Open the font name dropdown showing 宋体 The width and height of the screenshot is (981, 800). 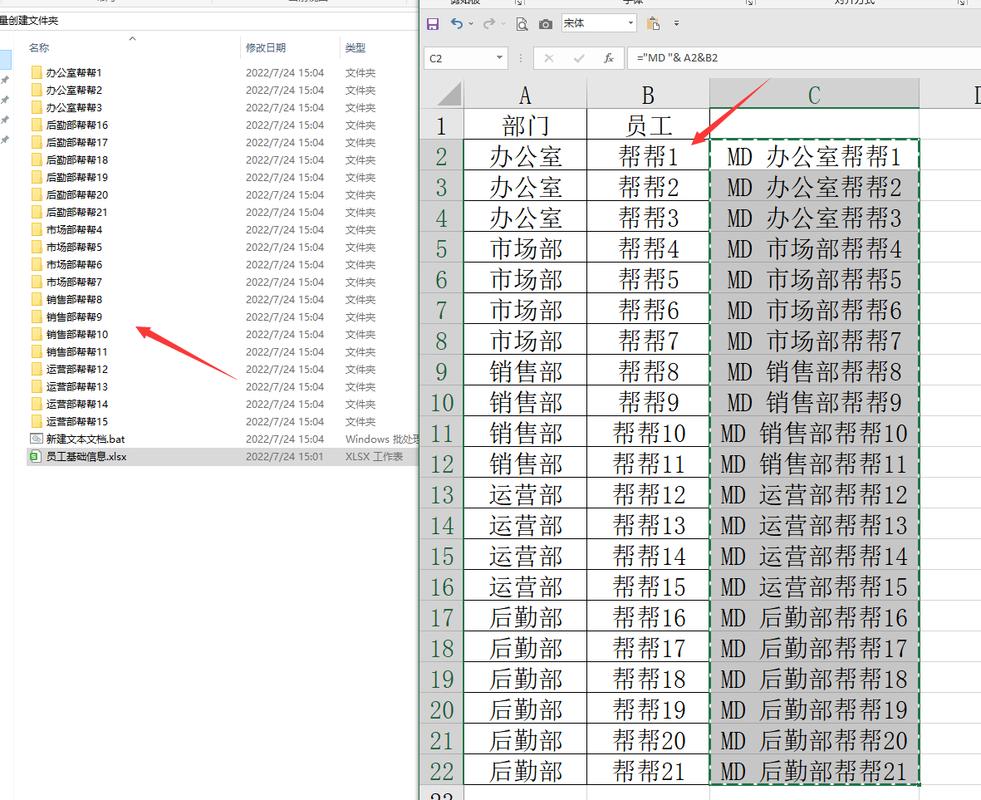[x=630, y=23]
